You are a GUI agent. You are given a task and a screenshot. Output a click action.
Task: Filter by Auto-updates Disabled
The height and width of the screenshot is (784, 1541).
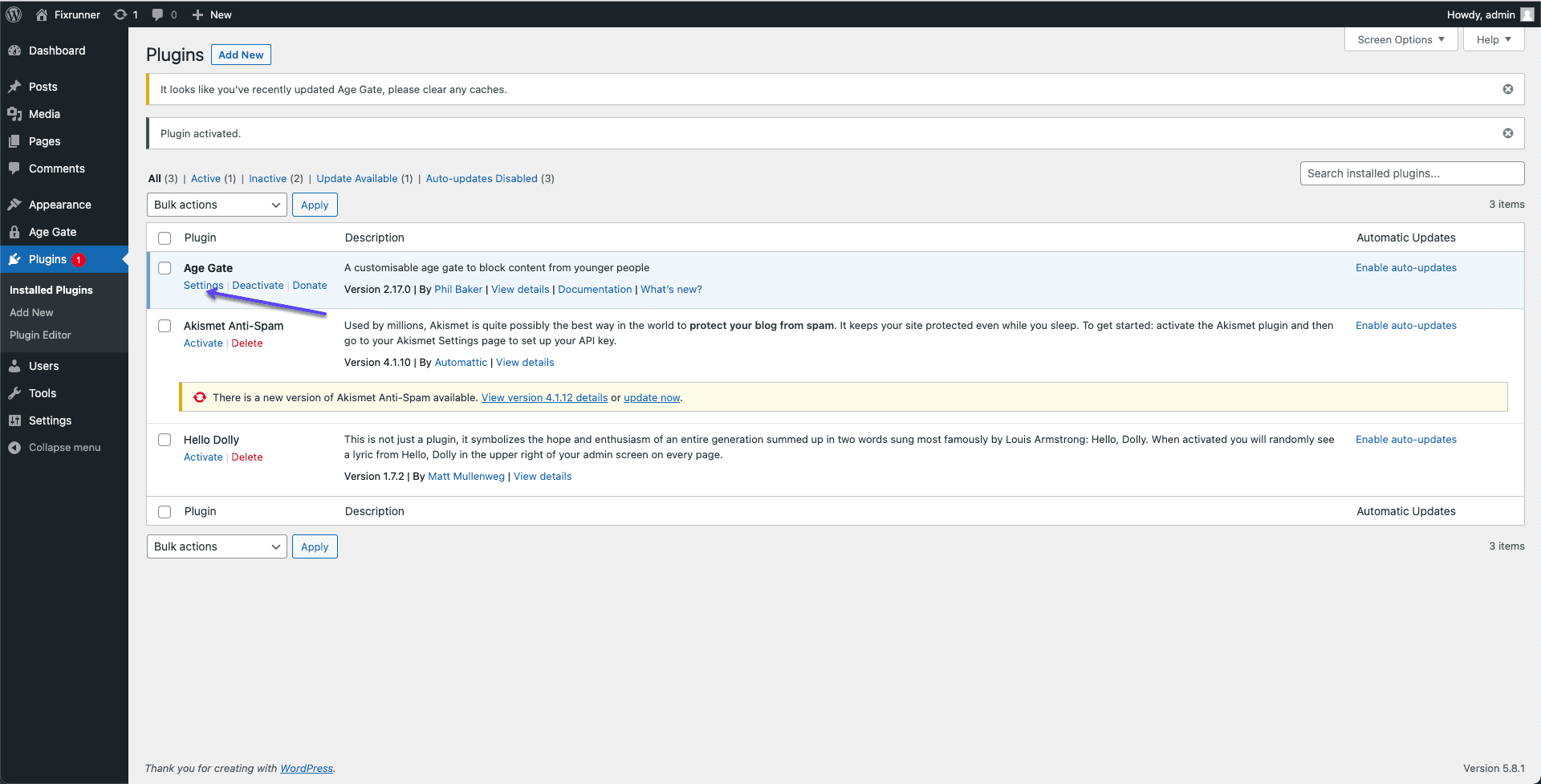click(x=482, y=178)
